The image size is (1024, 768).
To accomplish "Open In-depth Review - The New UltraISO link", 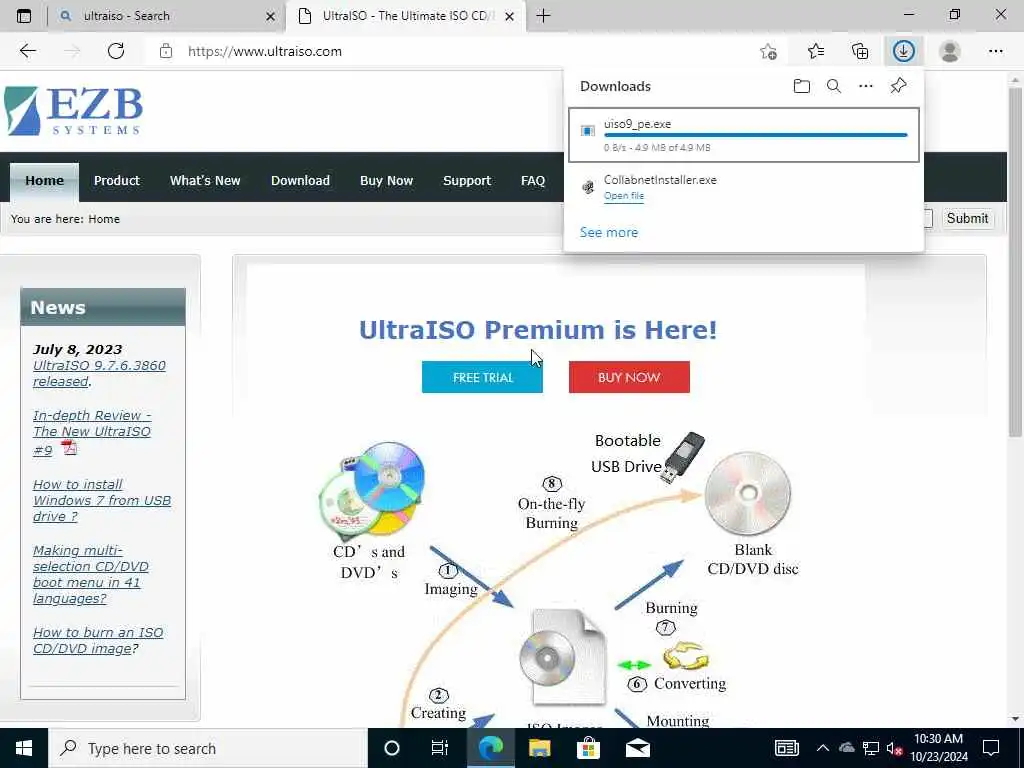I will [x=92, y=432].
